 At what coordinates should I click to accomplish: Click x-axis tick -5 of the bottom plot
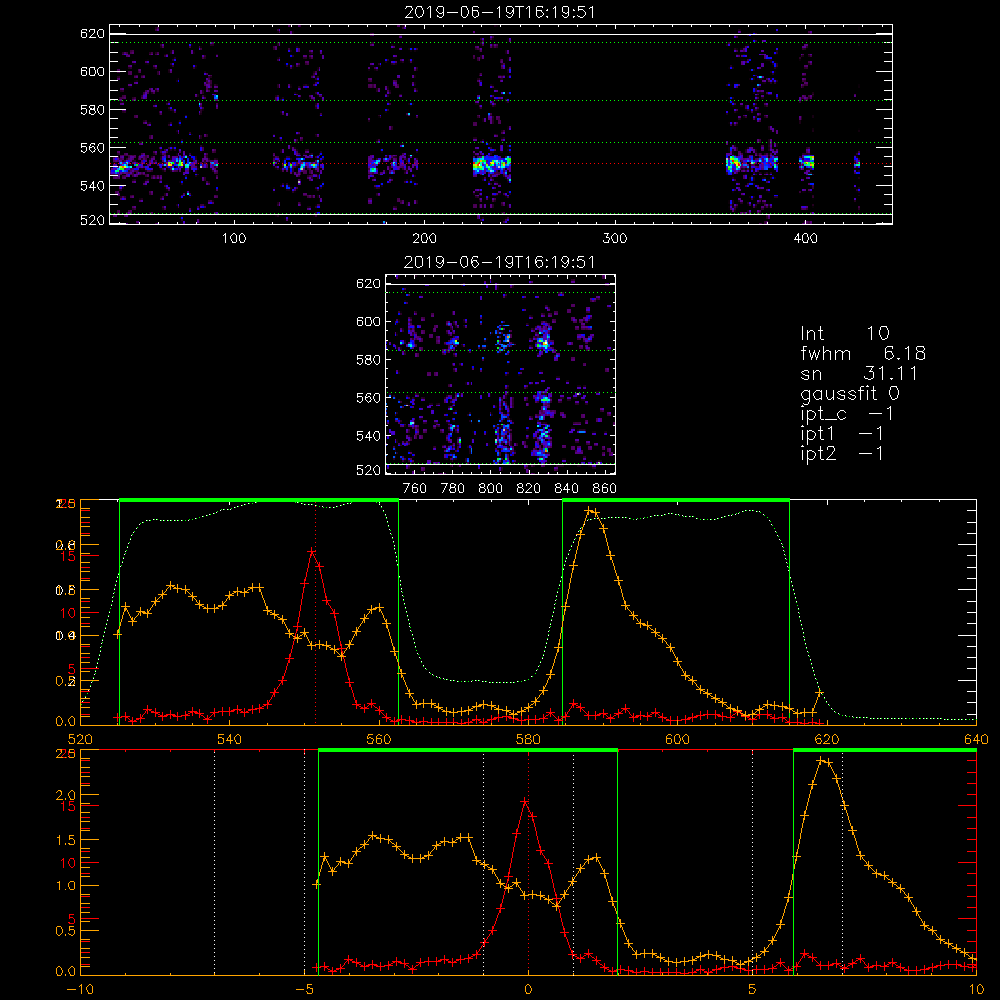pyautogui.click(x=304, y=989)
